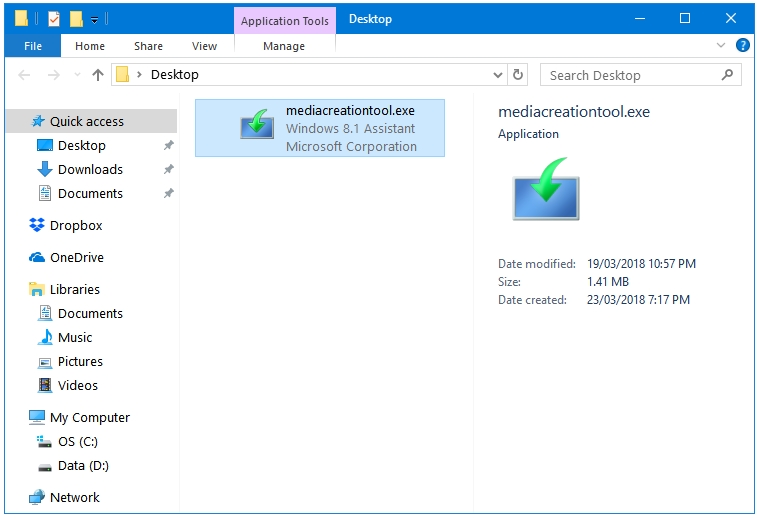759x519 pixels.
Task: Click the Desktop path in the address bar
Action: click(175, 75)
